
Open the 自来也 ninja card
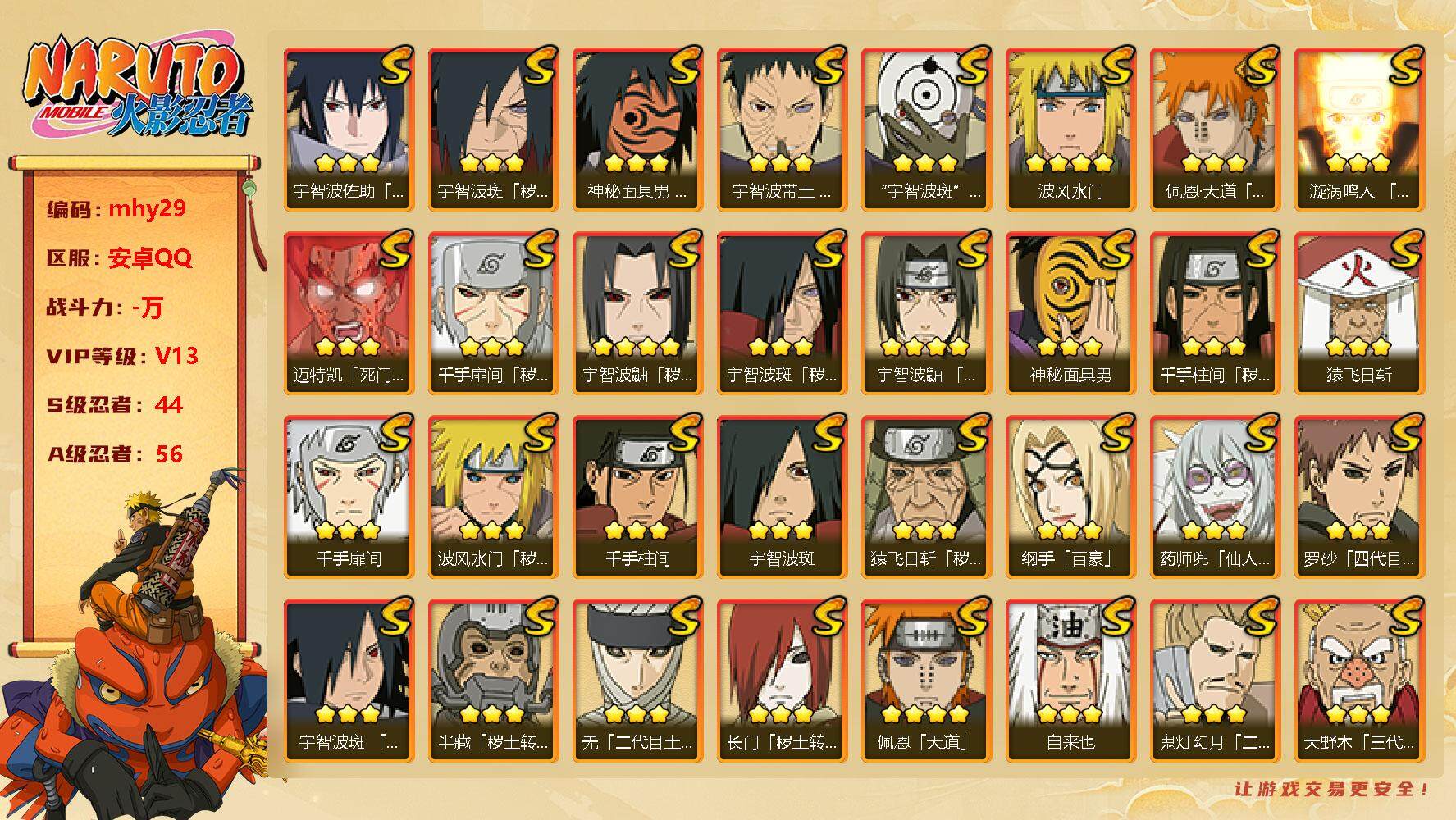coord(1070,681)
